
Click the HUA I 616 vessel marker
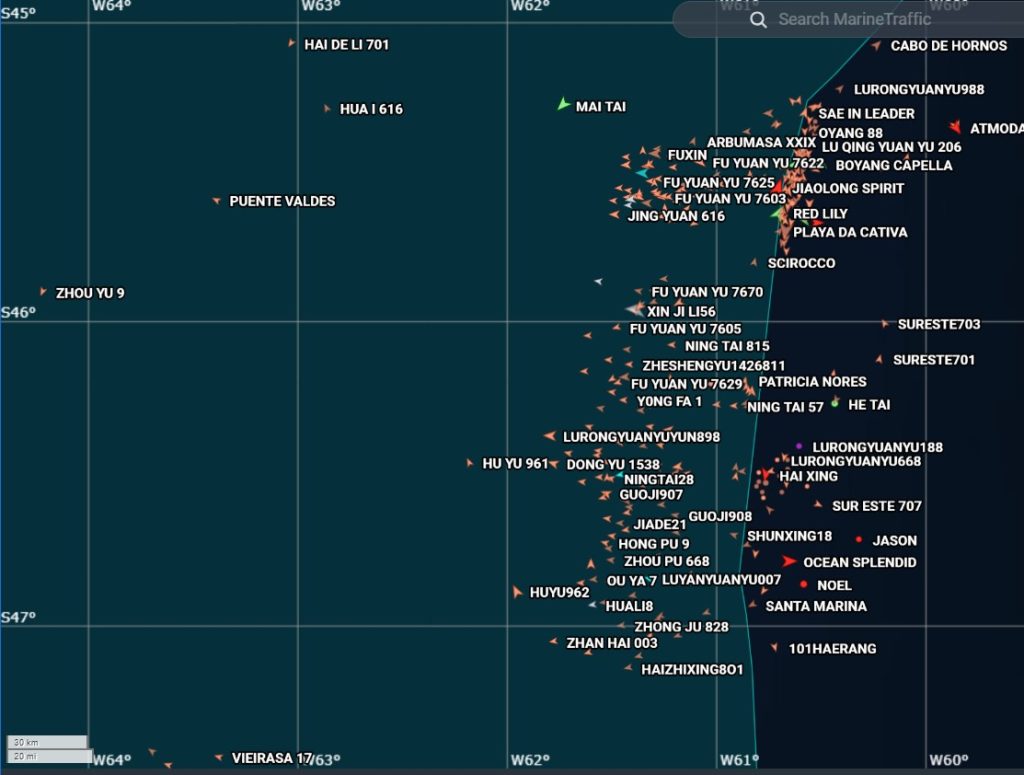click(327, 109)
